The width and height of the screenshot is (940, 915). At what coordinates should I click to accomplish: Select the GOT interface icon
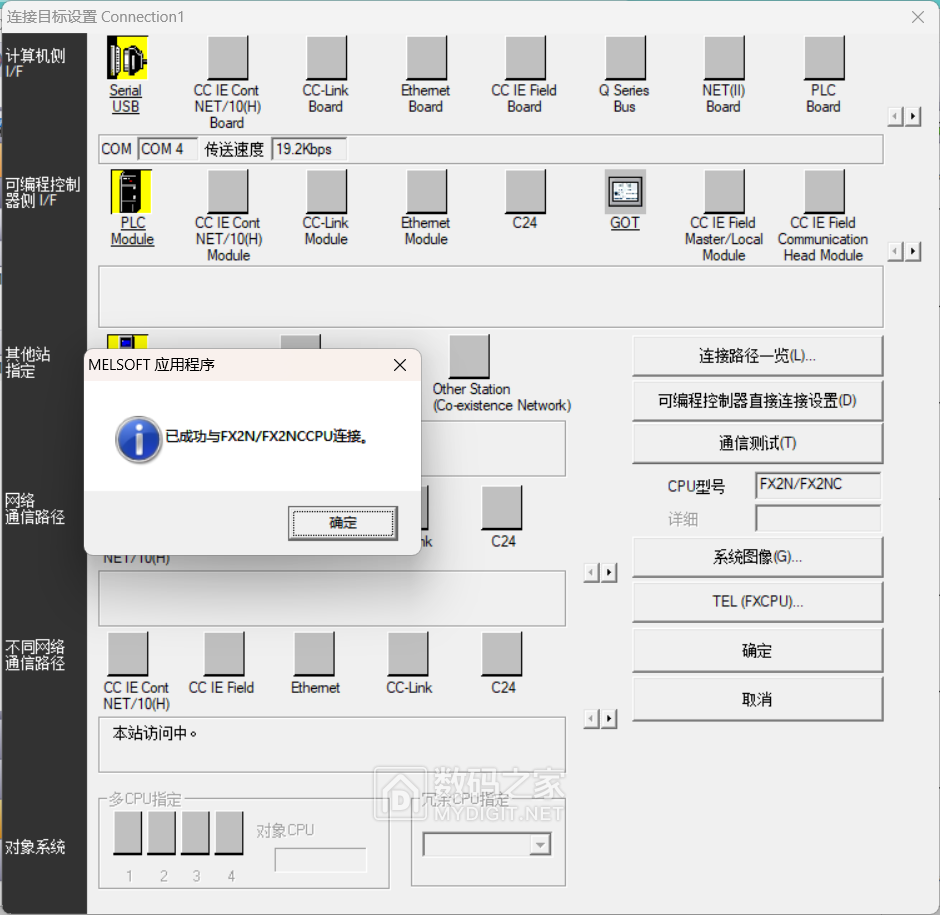[x=625, y=191]
